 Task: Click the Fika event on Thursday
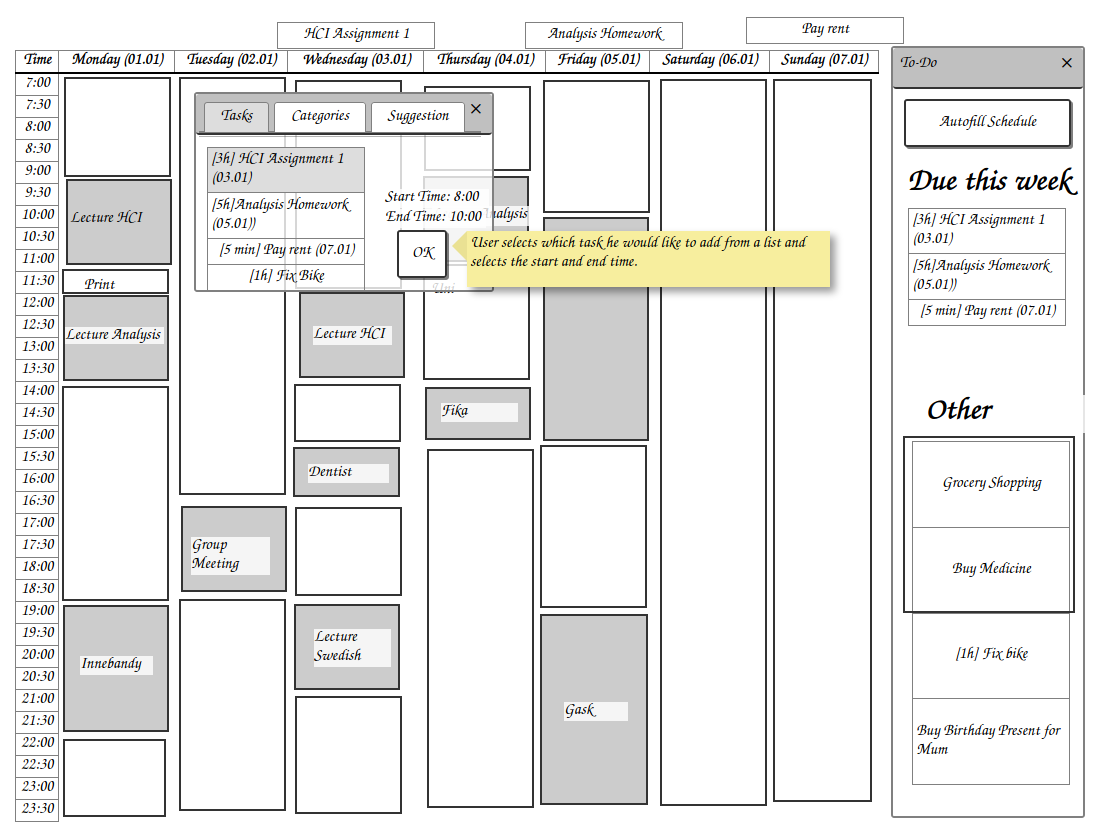[477, 413]
